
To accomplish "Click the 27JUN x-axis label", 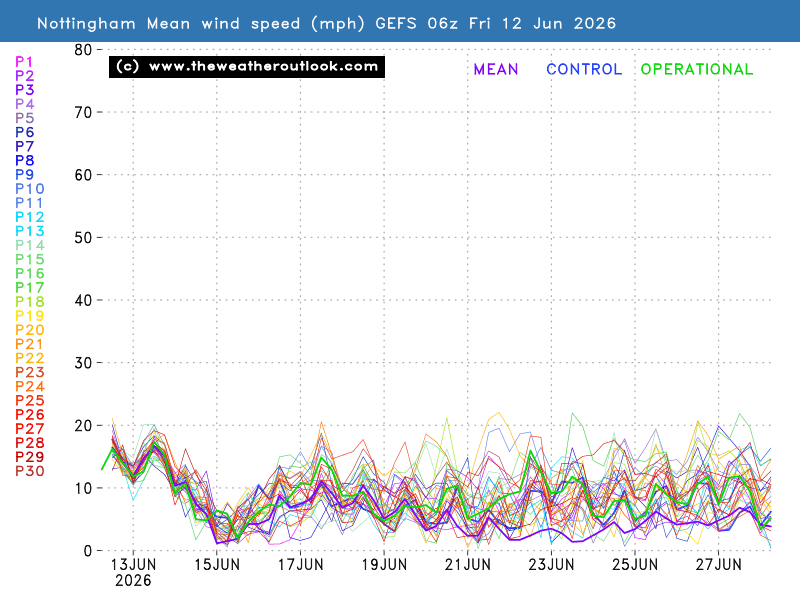I will point(719,565).
